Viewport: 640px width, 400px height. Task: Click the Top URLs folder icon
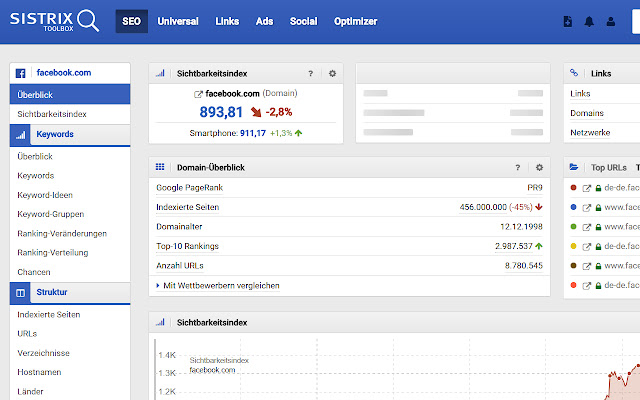[574, 167]
